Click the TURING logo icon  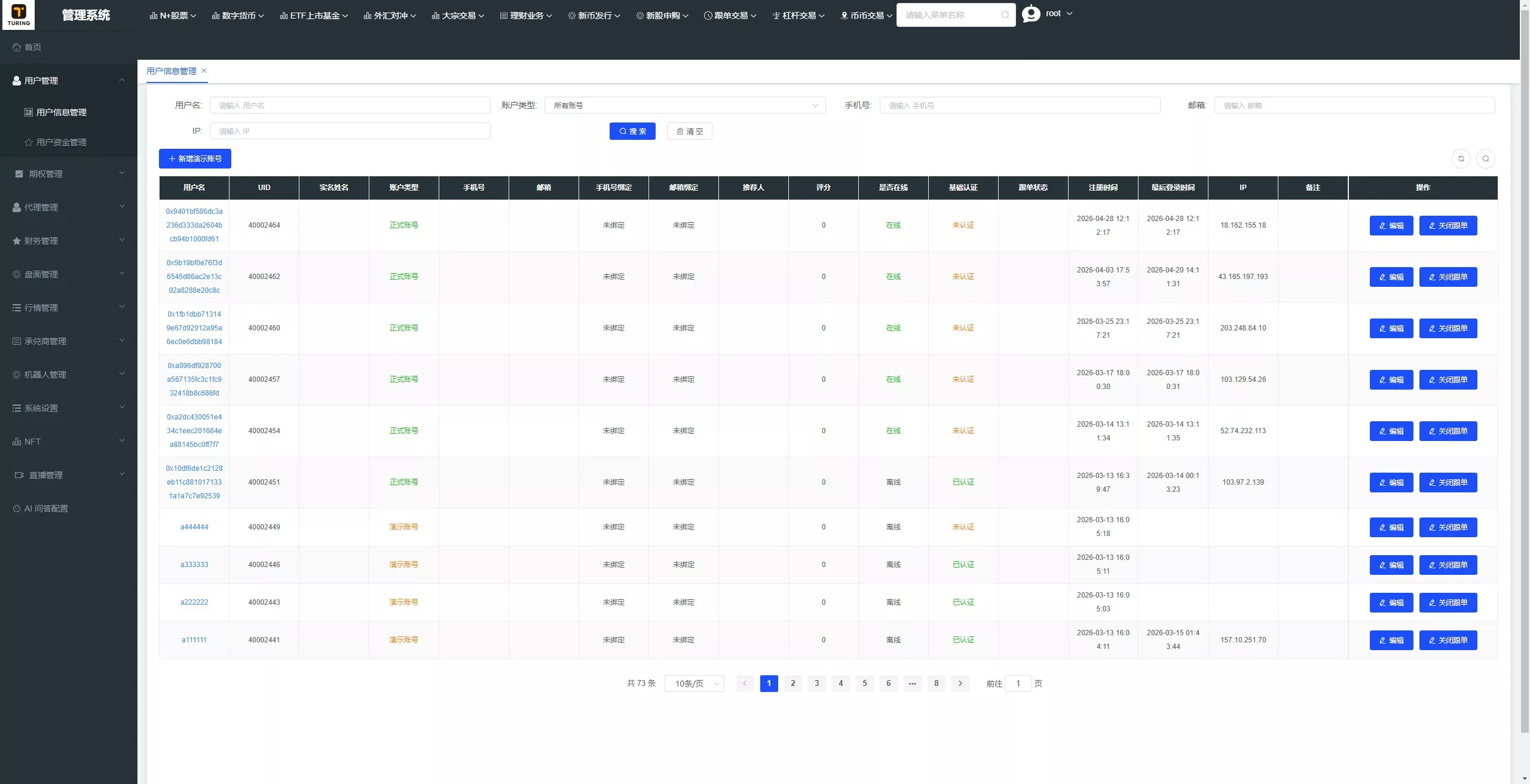pyautogui.click(x=19, y=14)
